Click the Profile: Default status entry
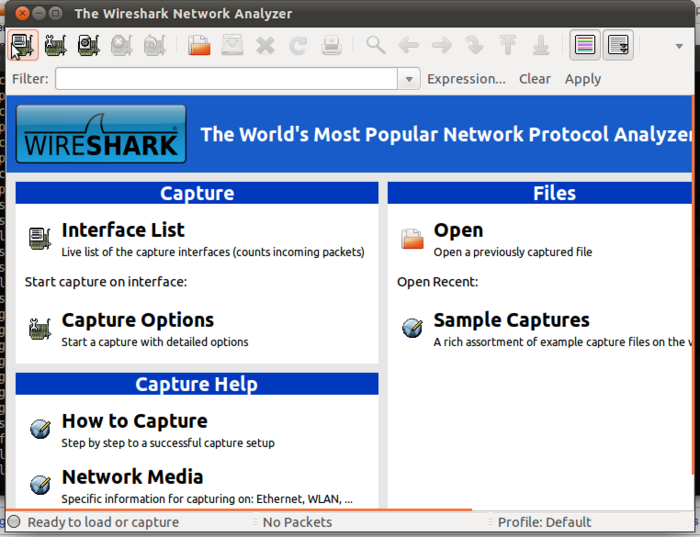Screen dimensions: 700x537 tap(544, 522)
